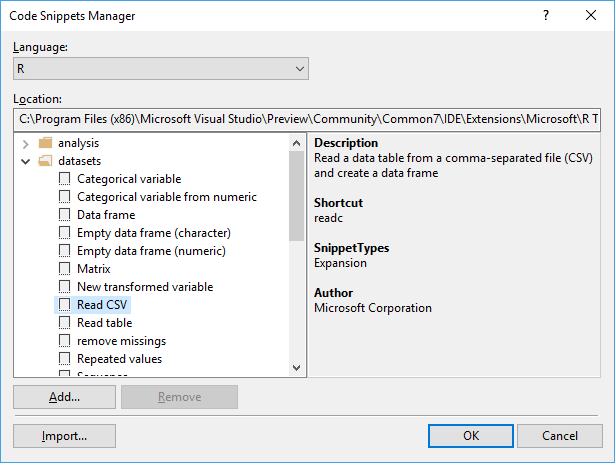This screenshot has width=615, height=463.
Task: Confirm with the OK button
Action: [471, 436]
